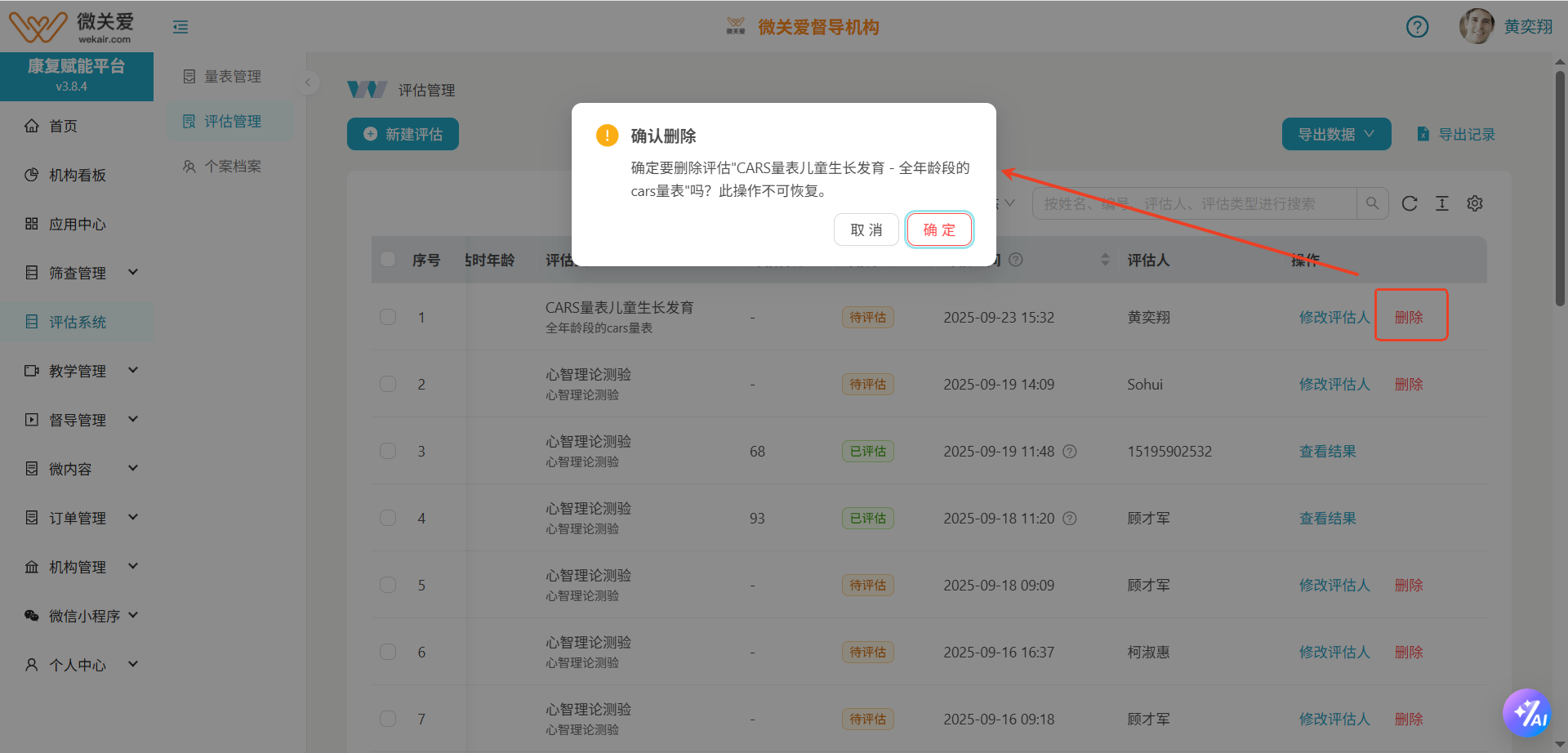Click the 新建评估 button
The height and width of the screenshot is (753, 1568).
tap(403, 133)
